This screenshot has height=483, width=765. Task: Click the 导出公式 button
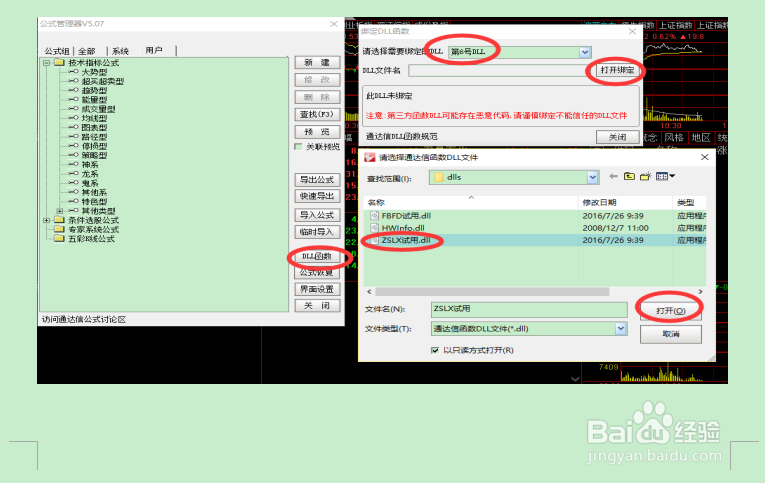tap(317, 180)
